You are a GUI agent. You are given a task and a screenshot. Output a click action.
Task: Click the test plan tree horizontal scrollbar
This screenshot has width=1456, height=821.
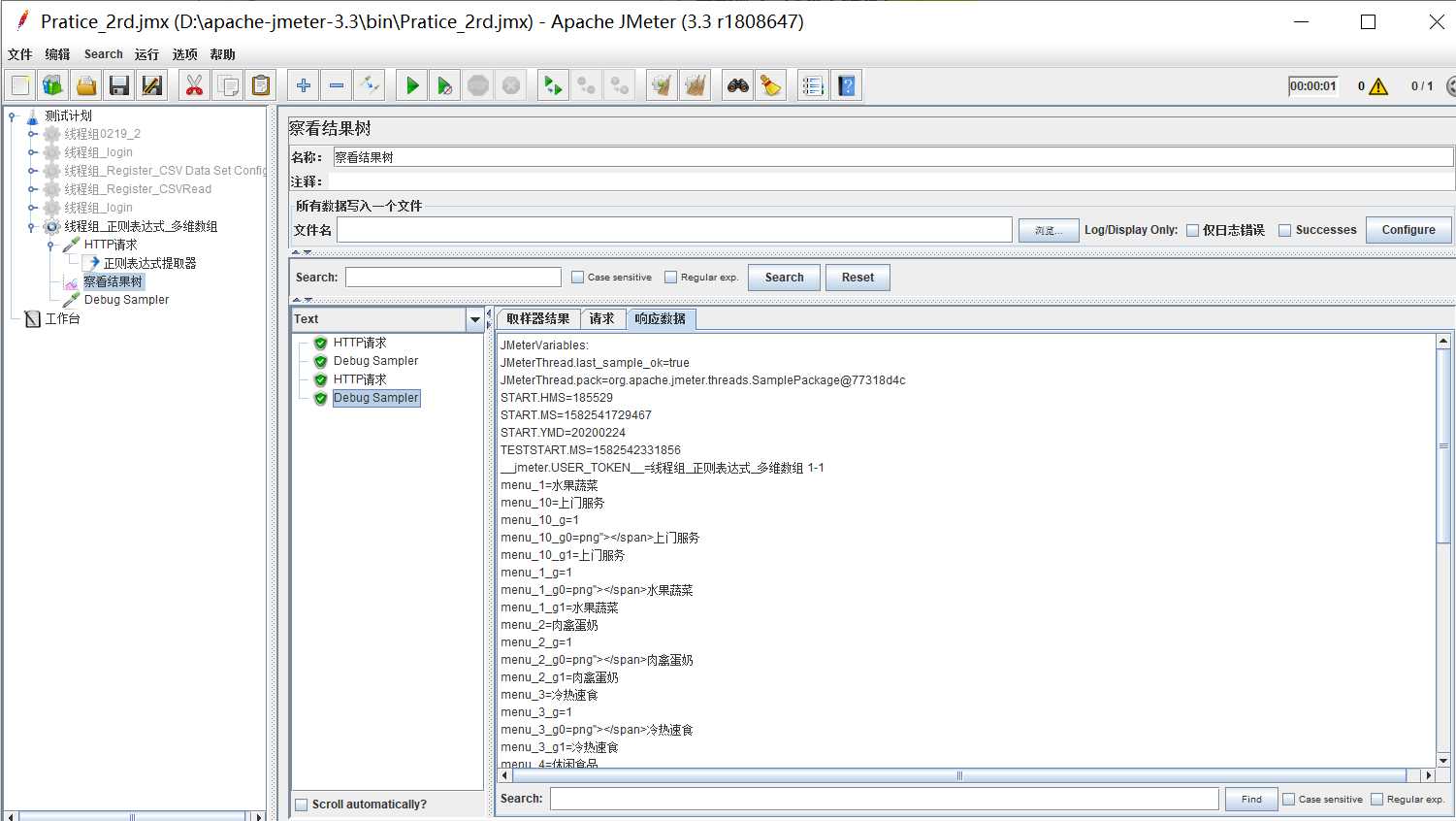133,816
